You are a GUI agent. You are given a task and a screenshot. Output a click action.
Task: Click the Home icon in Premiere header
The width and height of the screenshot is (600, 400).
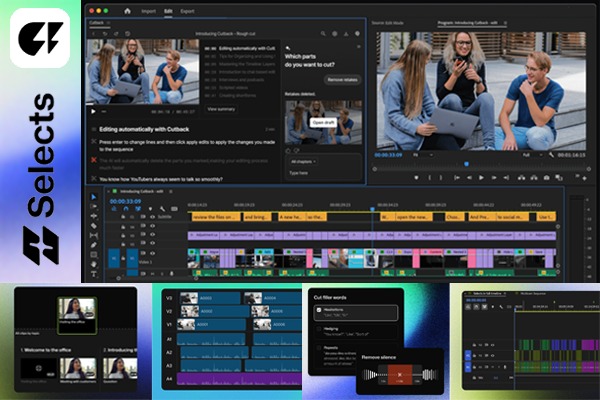click(x=127, y=11)
